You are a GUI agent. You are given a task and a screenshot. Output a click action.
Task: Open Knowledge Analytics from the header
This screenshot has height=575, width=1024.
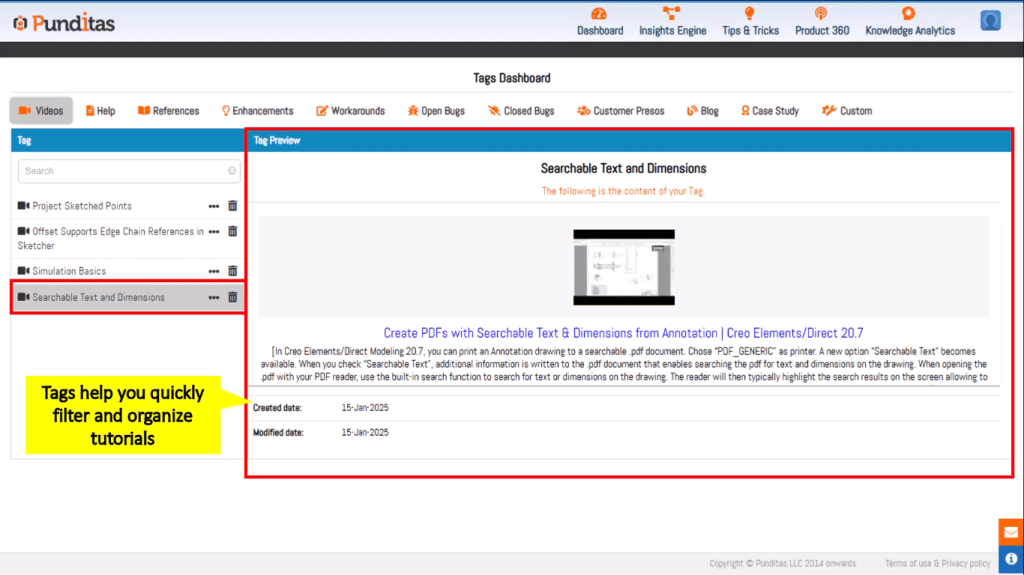click(x=909, y=21)
